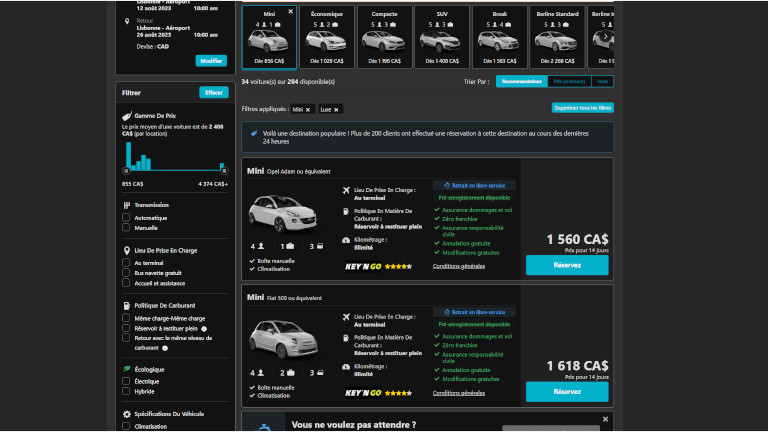Click the Effacer filter button
This screenshot has width=768, height=432.
pyautogui.click(x=214, y=93)
